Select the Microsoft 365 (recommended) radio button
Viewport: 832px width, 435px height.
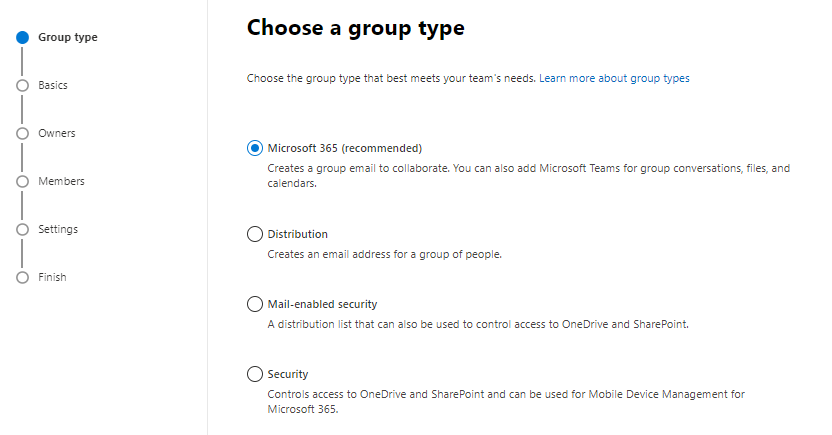click(254, 148)
